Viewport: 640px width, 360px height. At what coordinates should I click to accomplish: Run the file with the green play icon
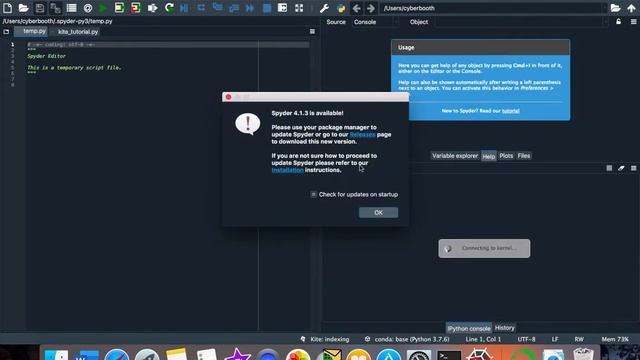click(103, 8)
